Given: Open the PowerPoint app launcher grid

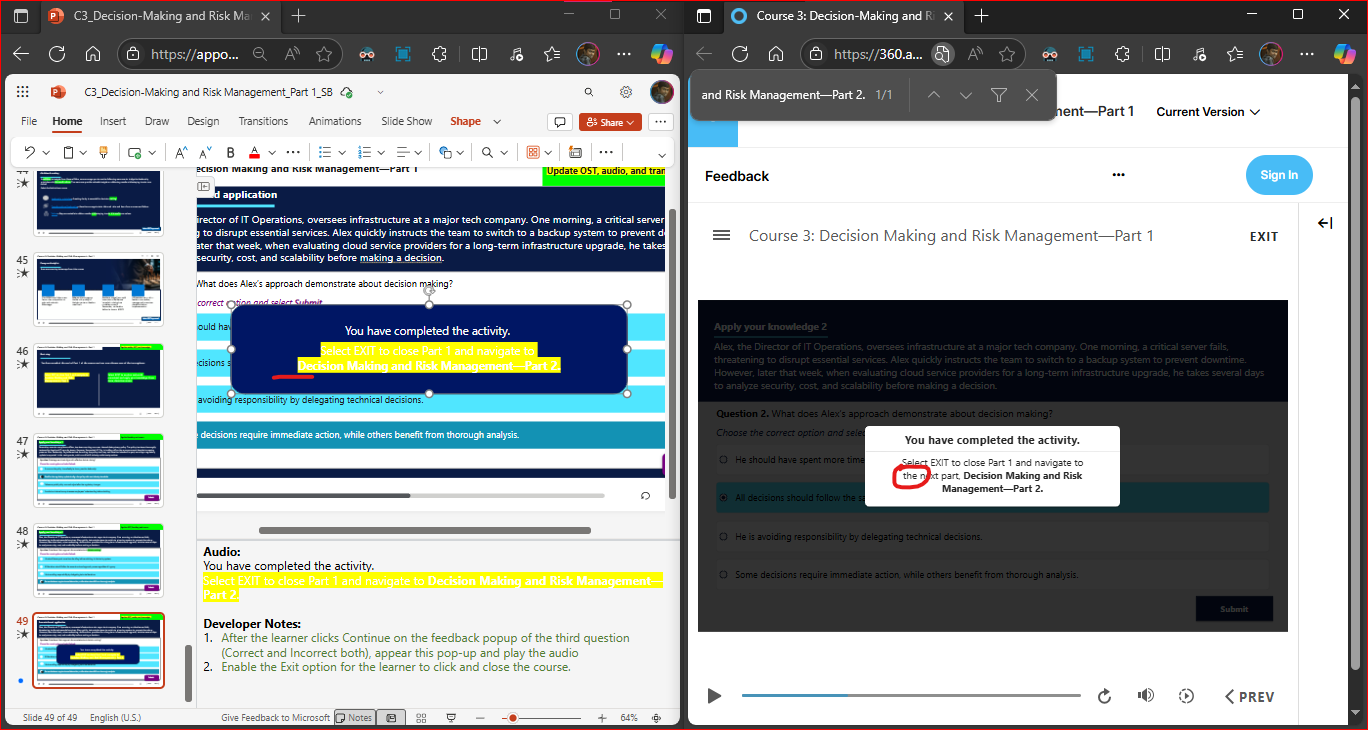Looking at the screenshot, I should click(x=23, y=92).
